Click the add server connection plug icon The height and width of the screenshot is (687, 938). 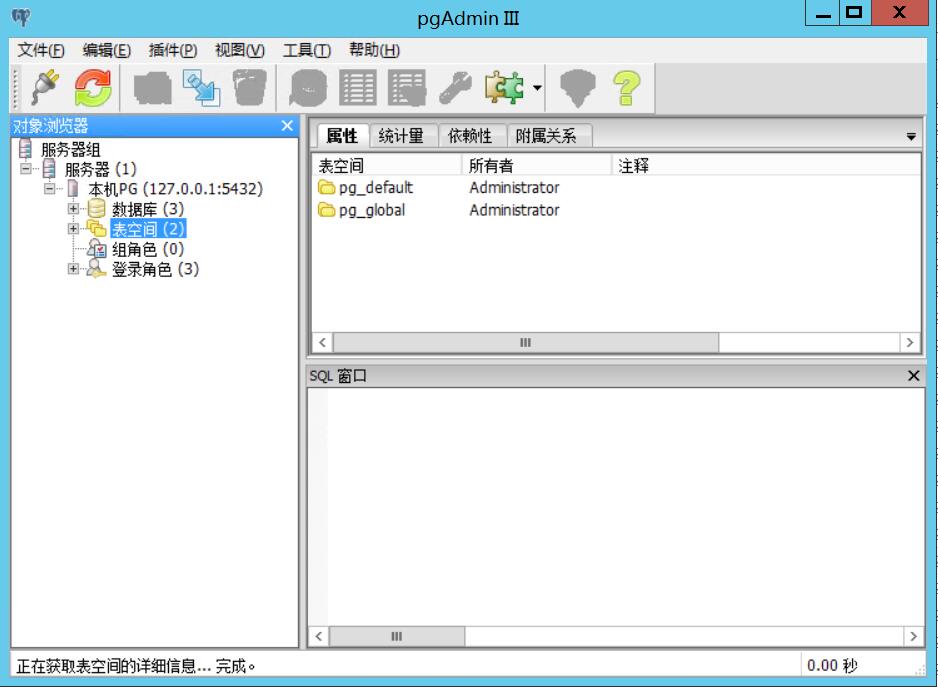(x=45, y=88)
